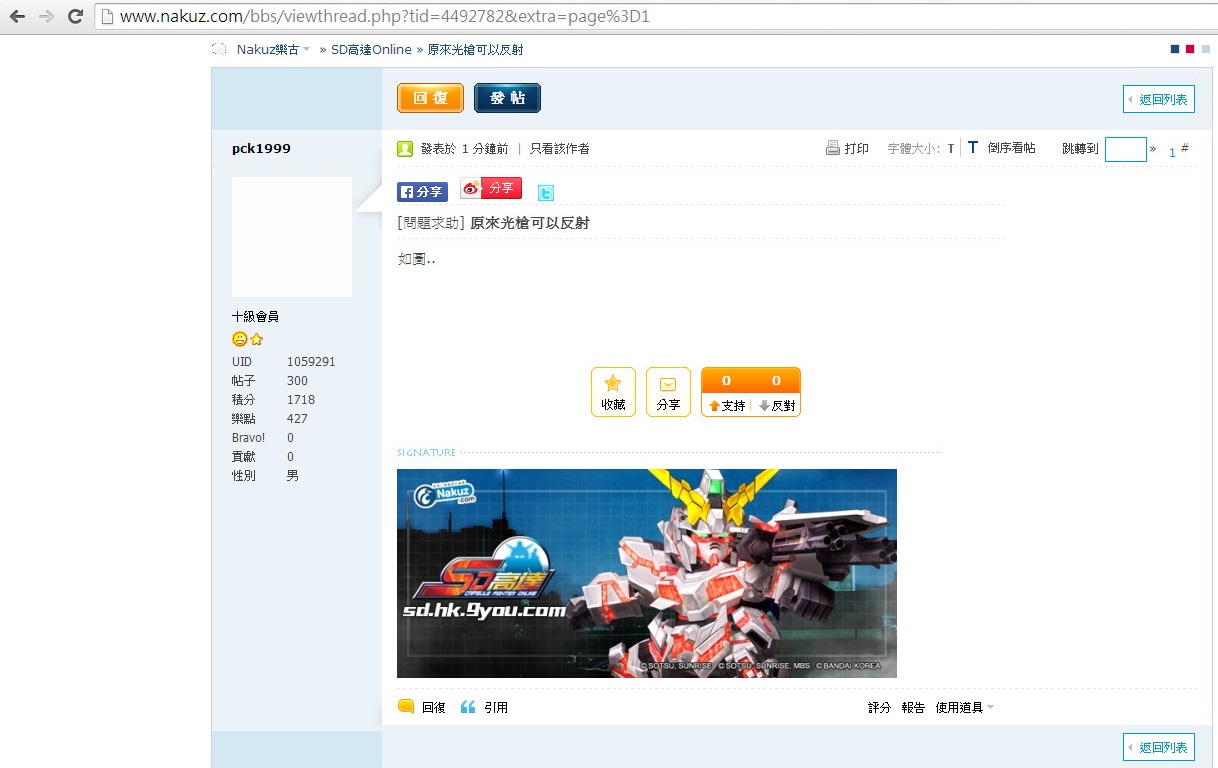This screenshot has width=1218, height=768.
Task: Click the 樂點 value 427
Action: (x=297, y=419)
